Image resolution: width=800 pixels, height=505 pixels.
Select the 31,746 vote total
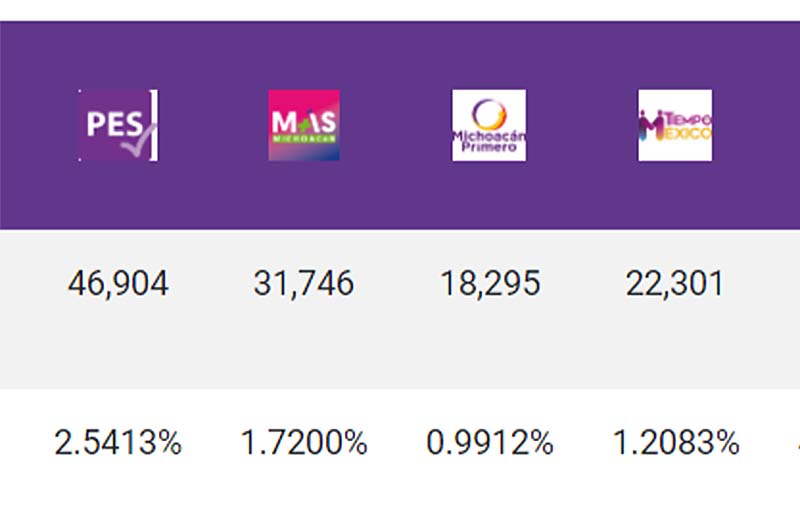click(304, 284)
